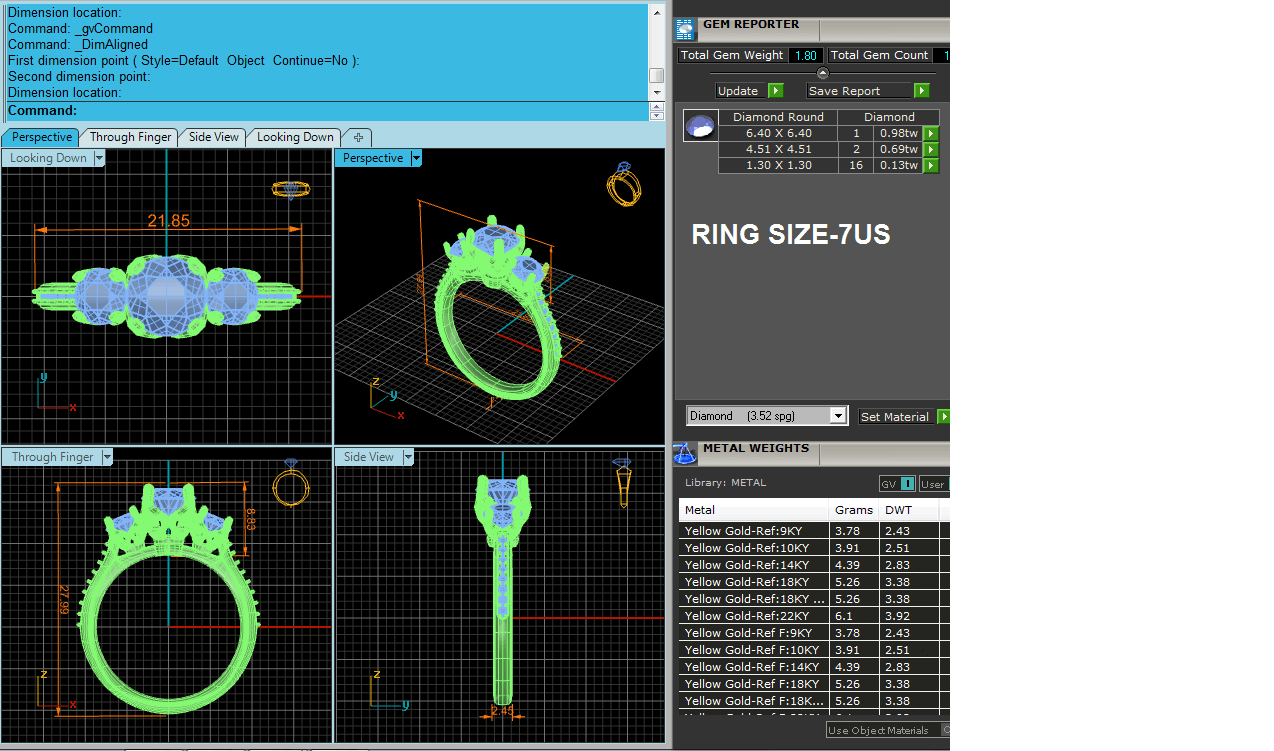Toggle Use Object Materials option
Image resolution: width=1274 pixels, height=751 pixels.
879,731
